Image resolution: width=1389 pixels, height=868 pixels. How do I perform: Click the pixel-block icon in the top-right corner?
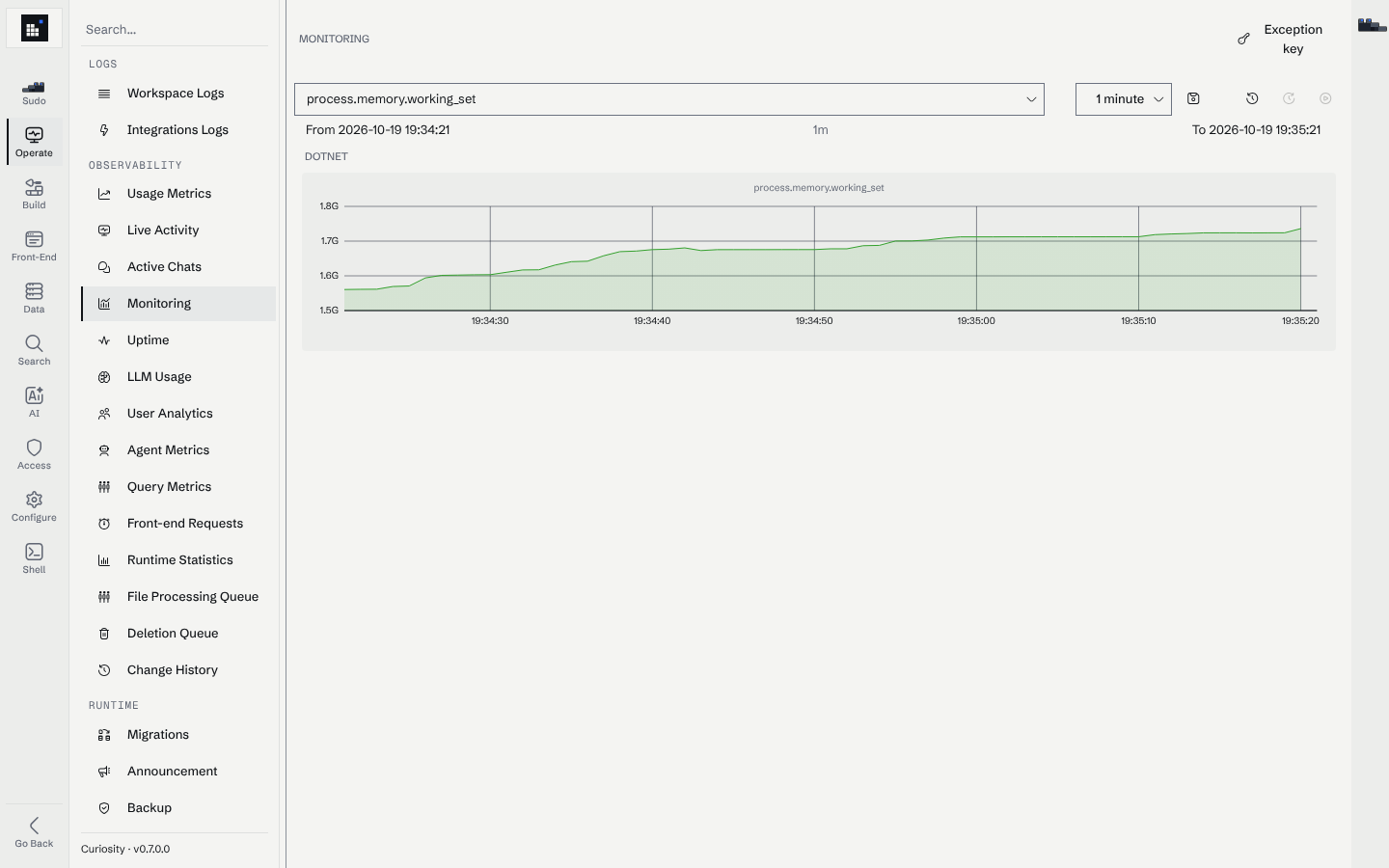coord(1372,25)
